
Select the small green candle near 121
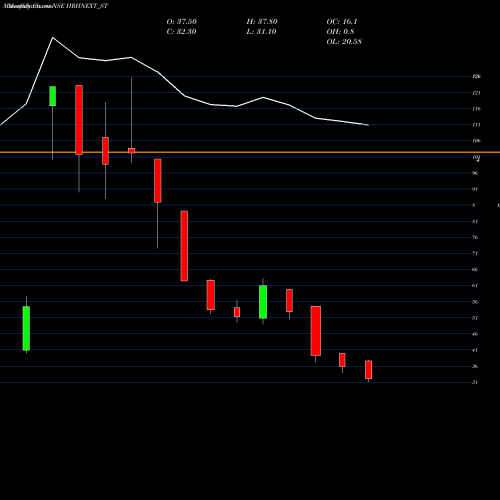(53, 96)
